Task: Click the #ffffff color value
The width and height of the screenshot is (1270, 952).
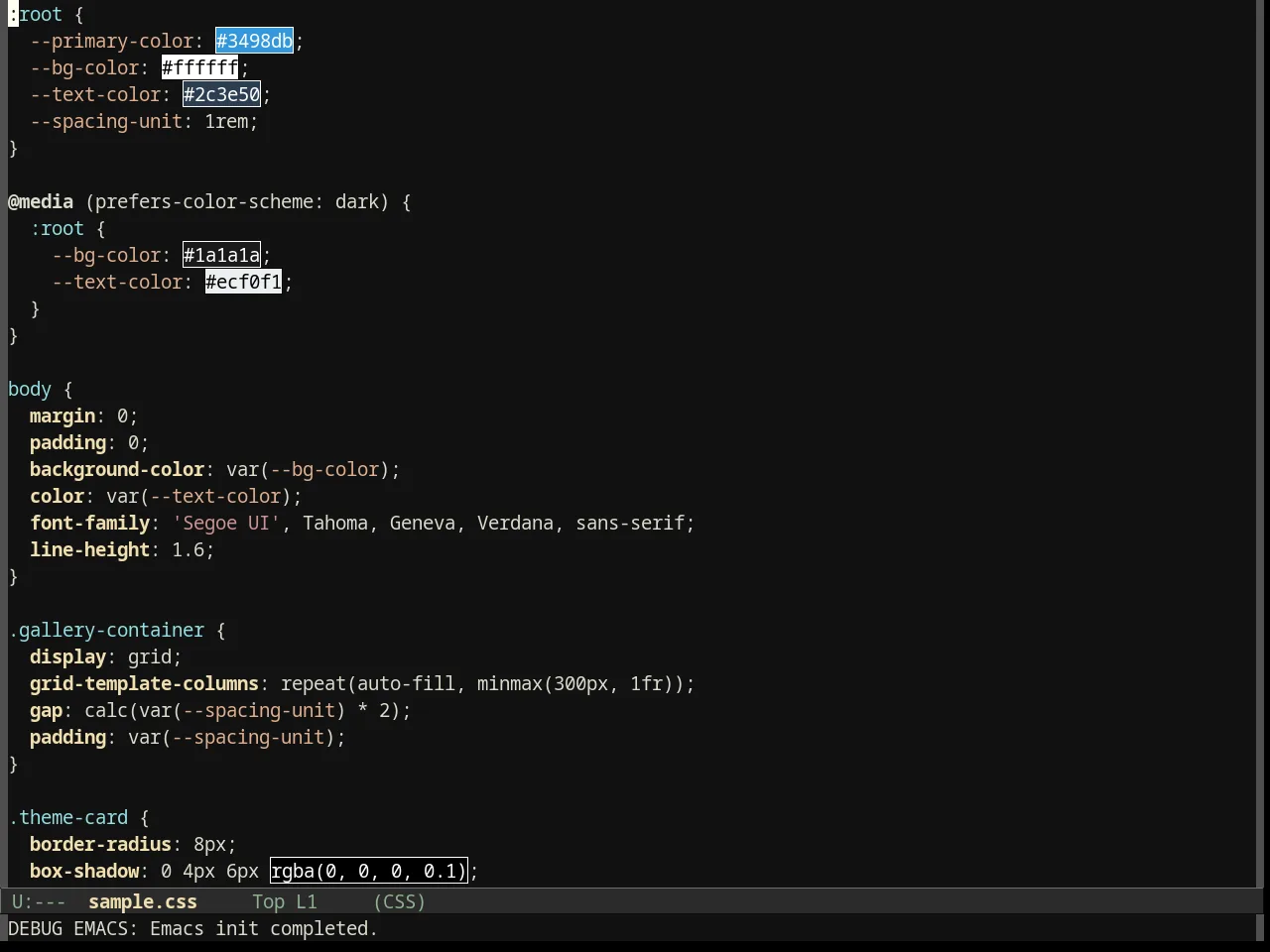Action: (200, 67)
